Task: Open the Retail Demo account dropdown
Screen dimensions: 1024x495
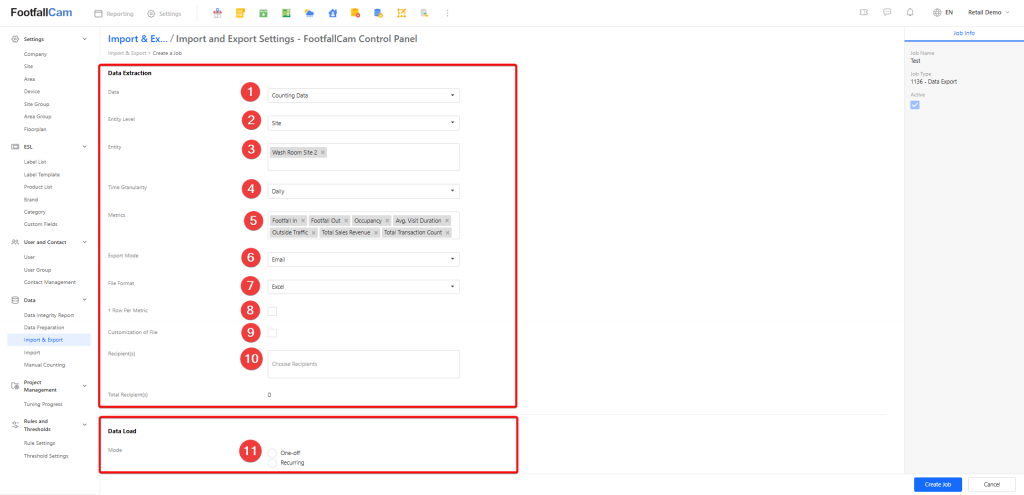Action: [x=988, y=12]
